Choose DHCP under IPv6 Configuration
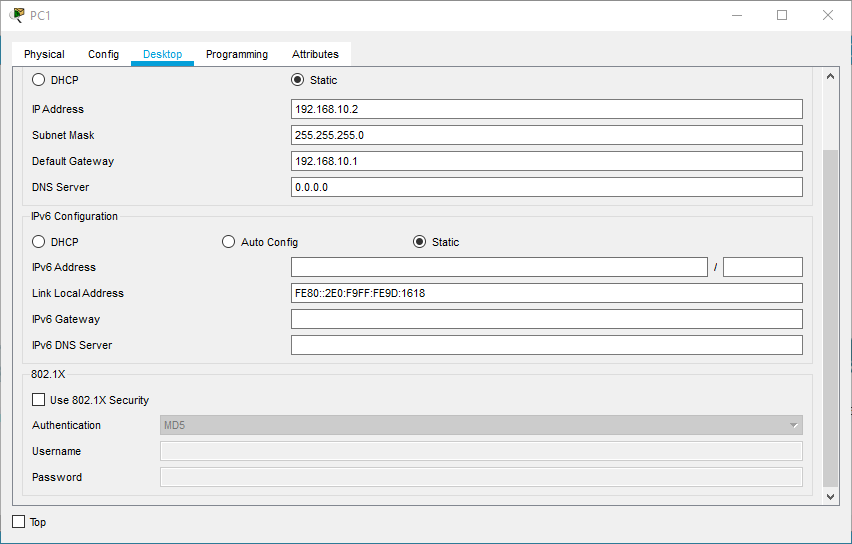The width and height of the screenshot is (852, 544). tap(39, 242)
